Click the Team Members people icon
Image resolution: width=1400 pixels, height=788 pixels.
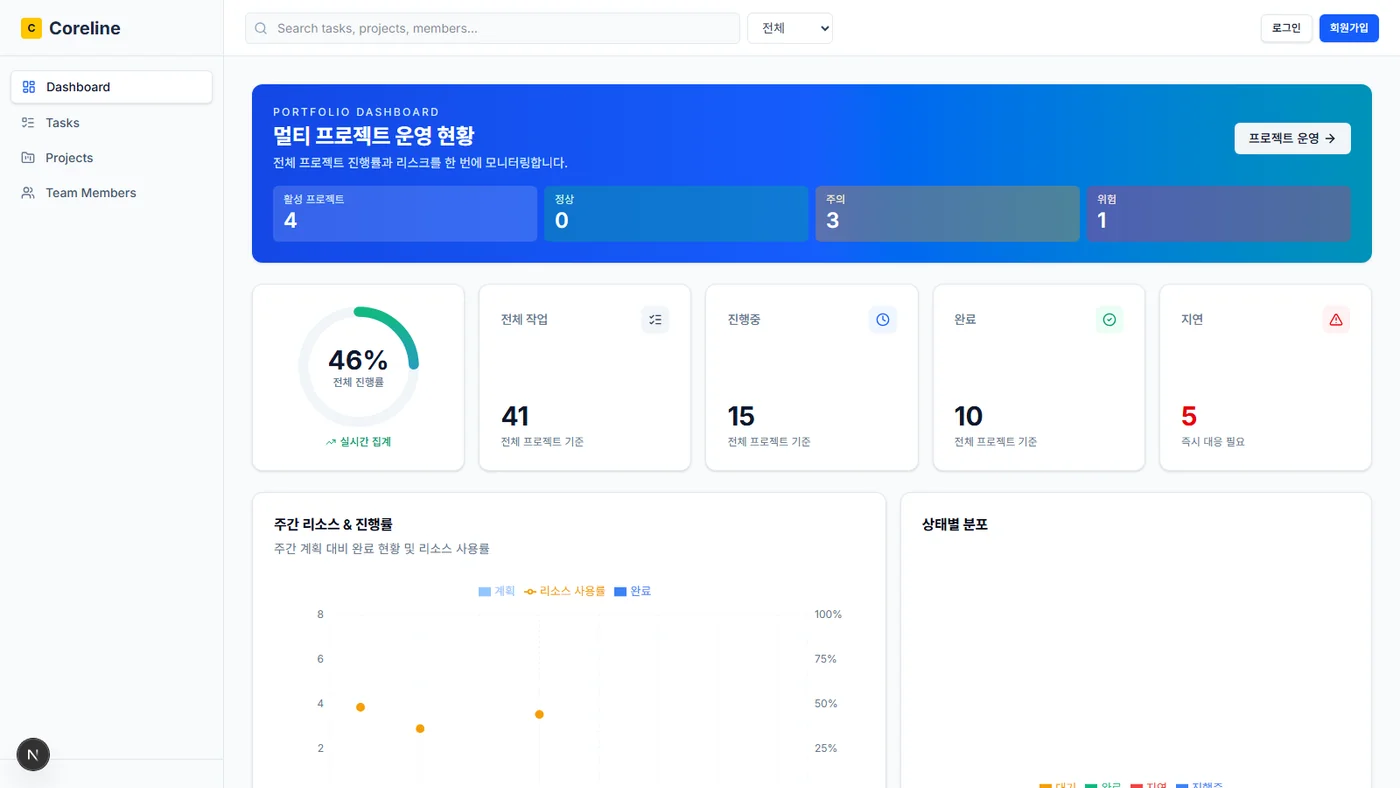click(28, 193)
